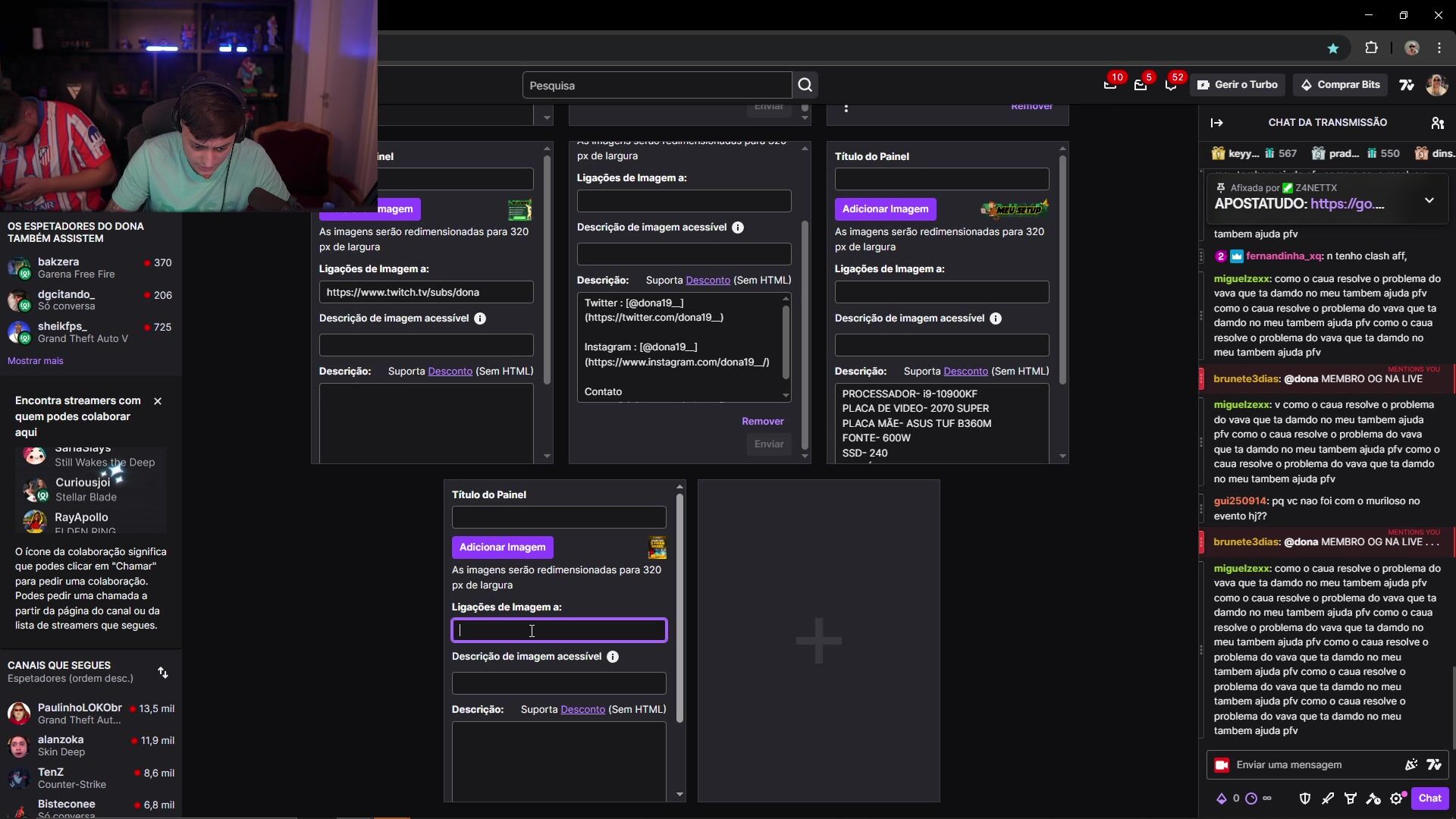Sort followed channels with arrows icon

(x=163, y=673)
